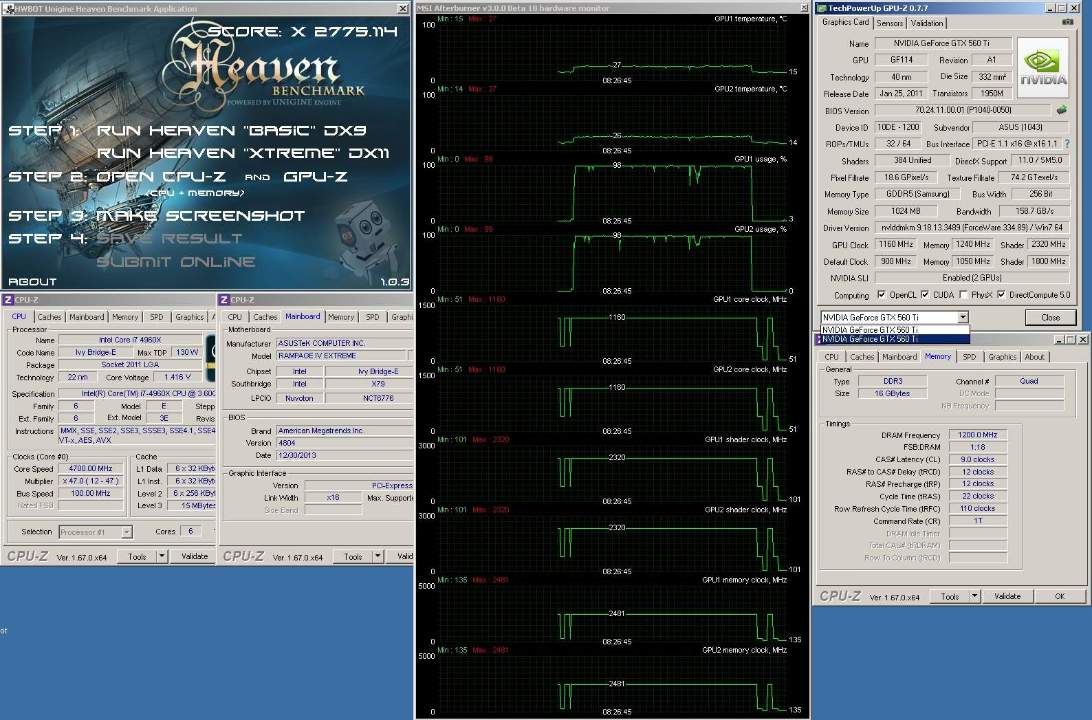This screenshot has height=720, width=1092.
Task: Click CAS# Latency value 9.0 clocks
Action: [977, 460]
